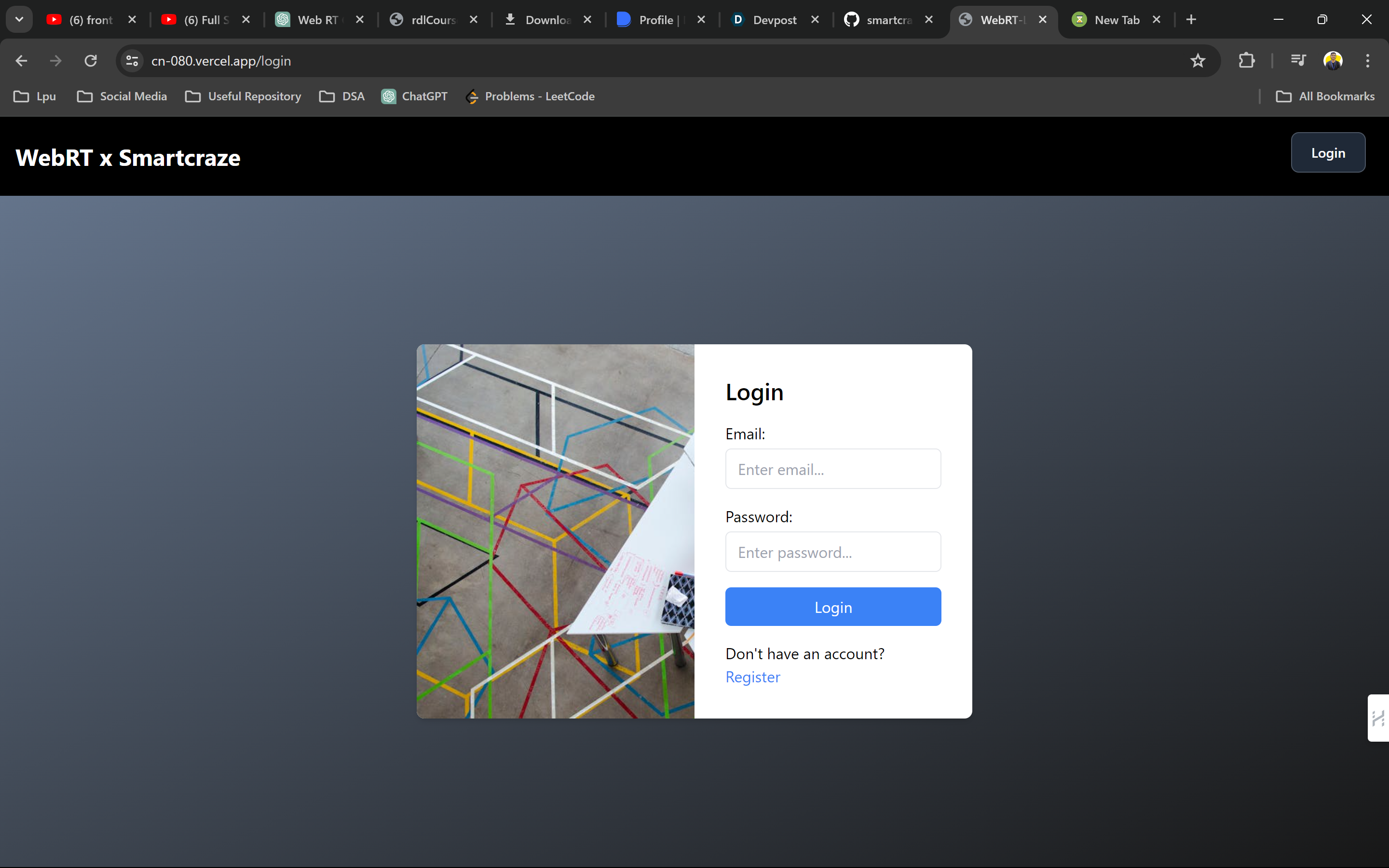Expand the tab search dropdown arrow
The width and height of the screenshot is (1389, 868).
click(x=19, y=20)
